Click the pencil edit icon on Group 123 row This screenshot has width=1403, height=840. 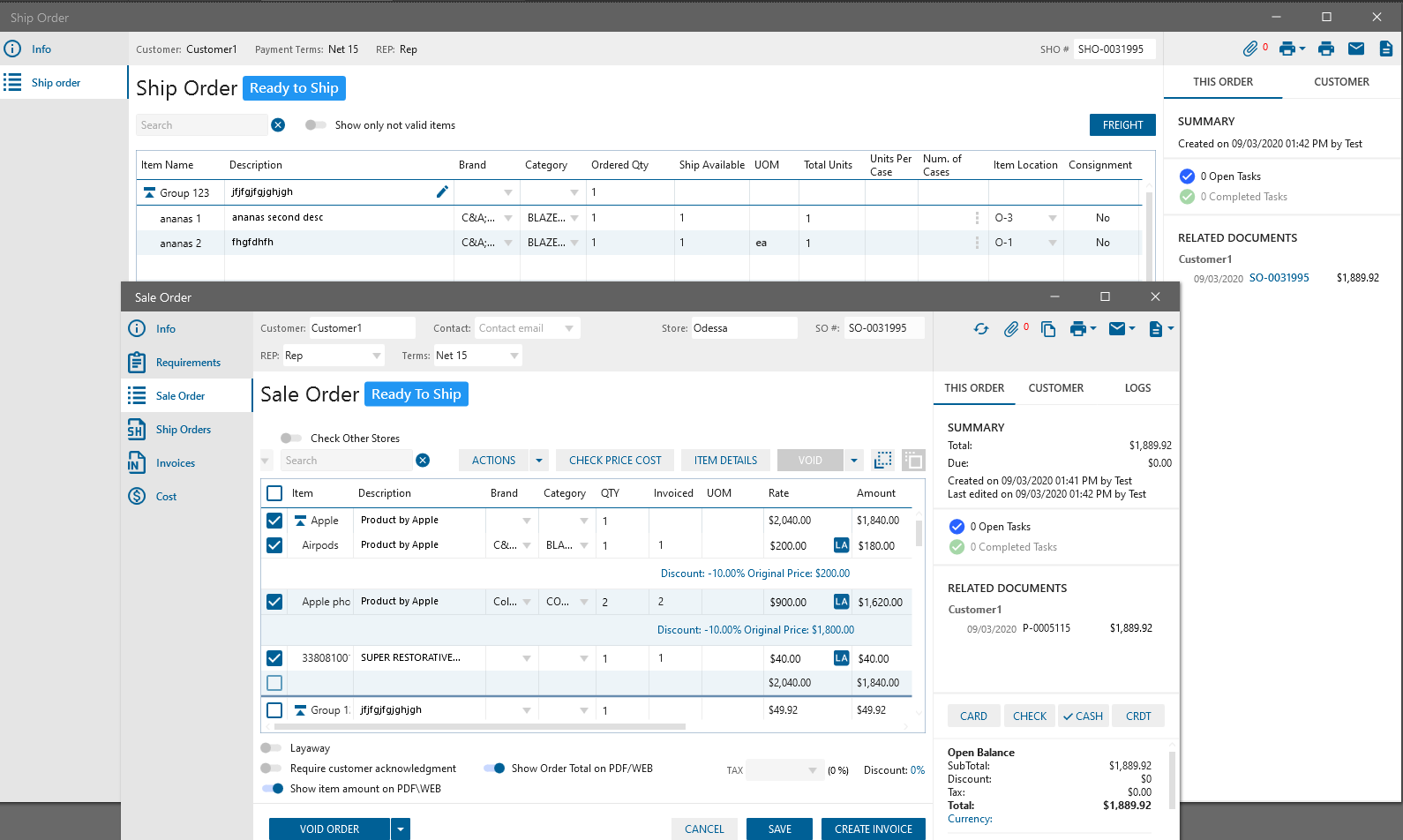tap(442, 191)
